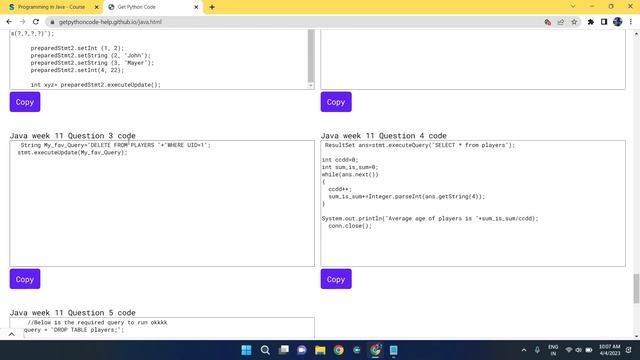This screenshot has height=360, width=640.
Task: Click the first code box scrollbar
Action: [311, 56]
